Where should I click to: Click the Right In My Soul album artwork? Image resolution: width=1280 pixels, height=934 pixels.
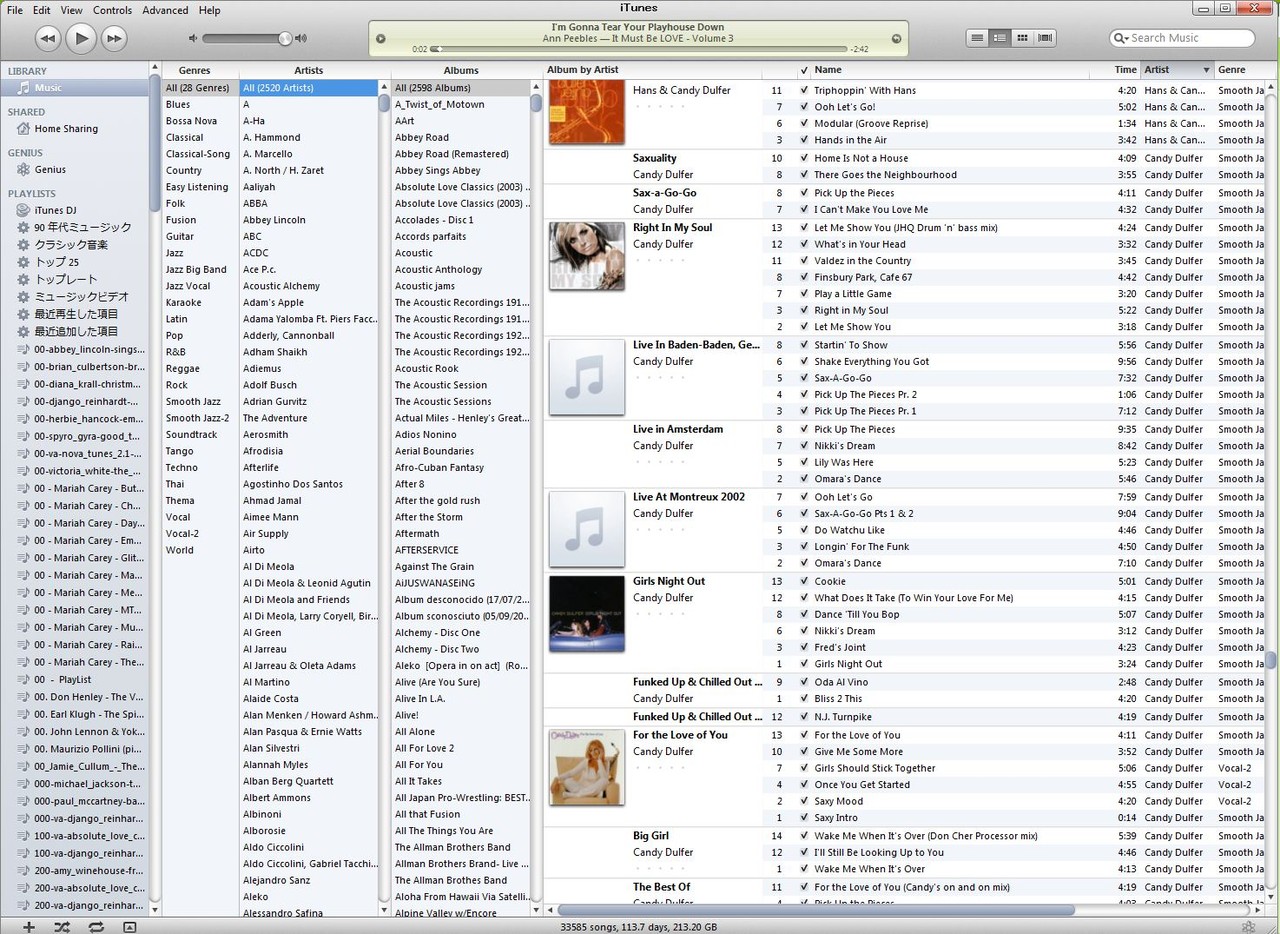[587, 256]
